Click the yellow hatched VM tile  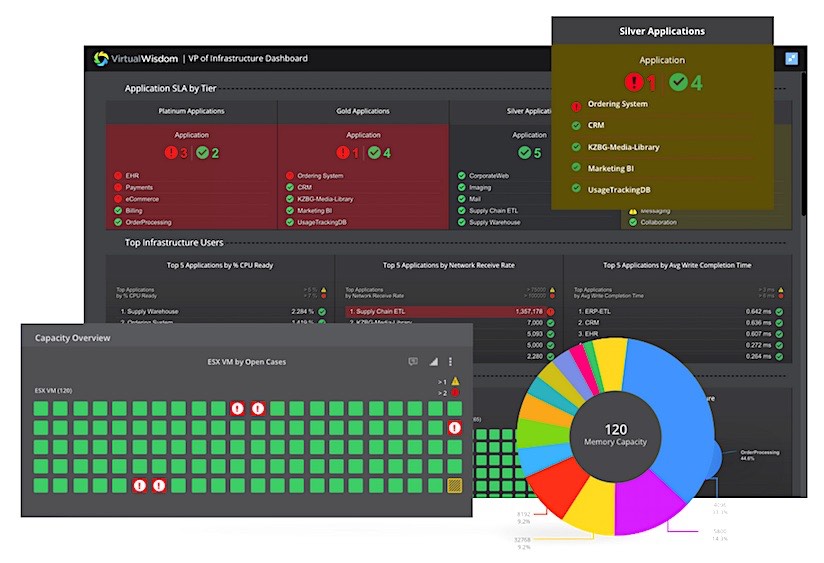coord(454,486)
